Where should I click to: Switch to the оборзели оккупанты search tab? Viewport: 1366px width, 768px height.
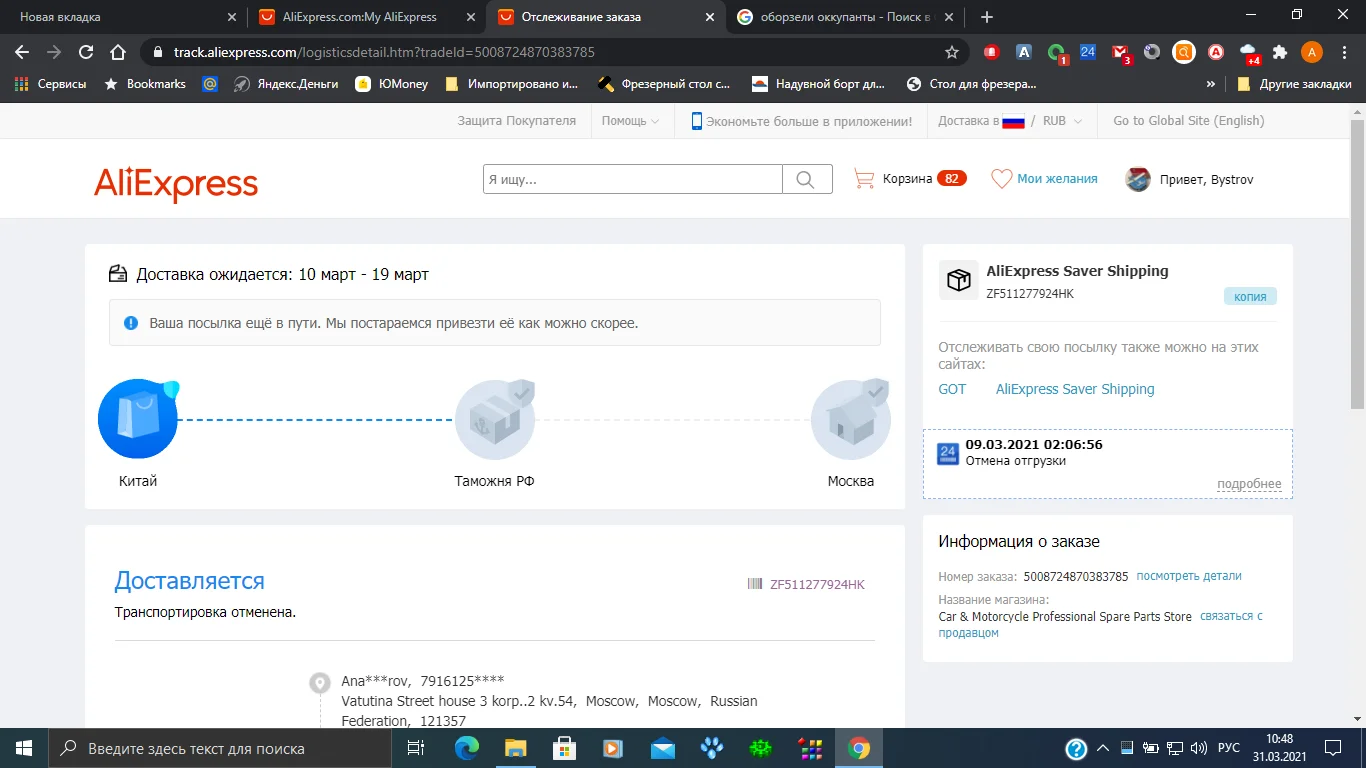pos(845,17)
